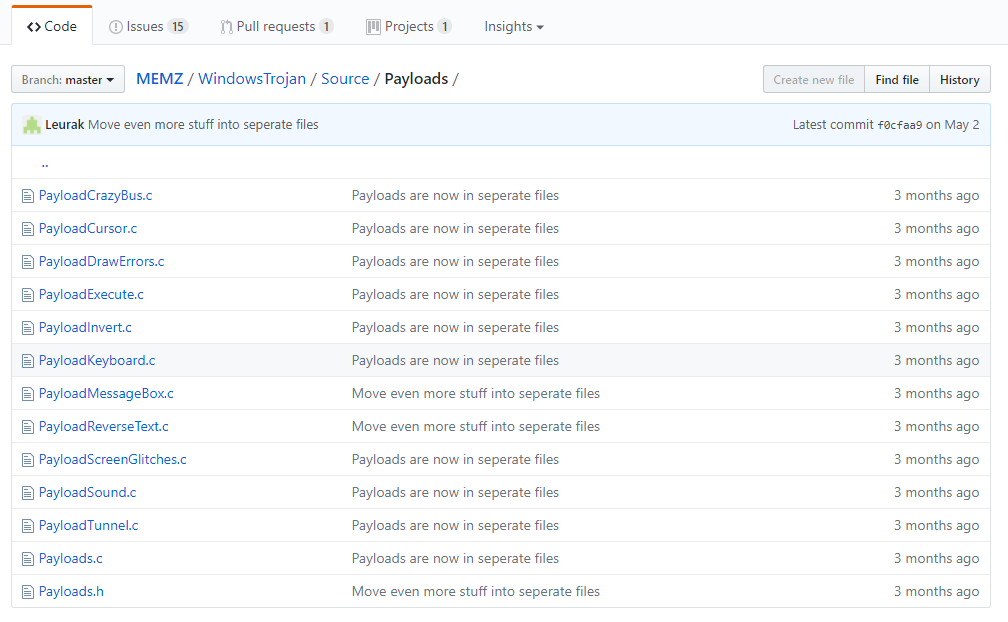Open PayloadKeyboard.c file

[x=96, y=360]
